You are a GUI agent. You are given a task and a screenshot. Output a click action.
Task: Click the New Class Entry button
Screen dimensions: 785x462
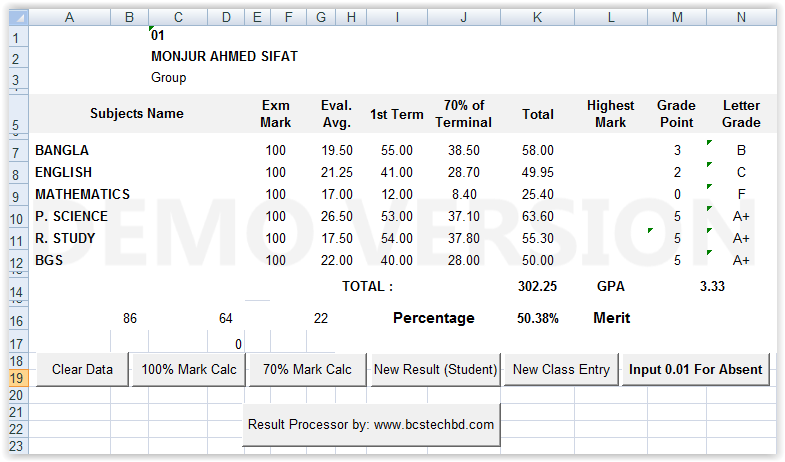tap(561, 369)
